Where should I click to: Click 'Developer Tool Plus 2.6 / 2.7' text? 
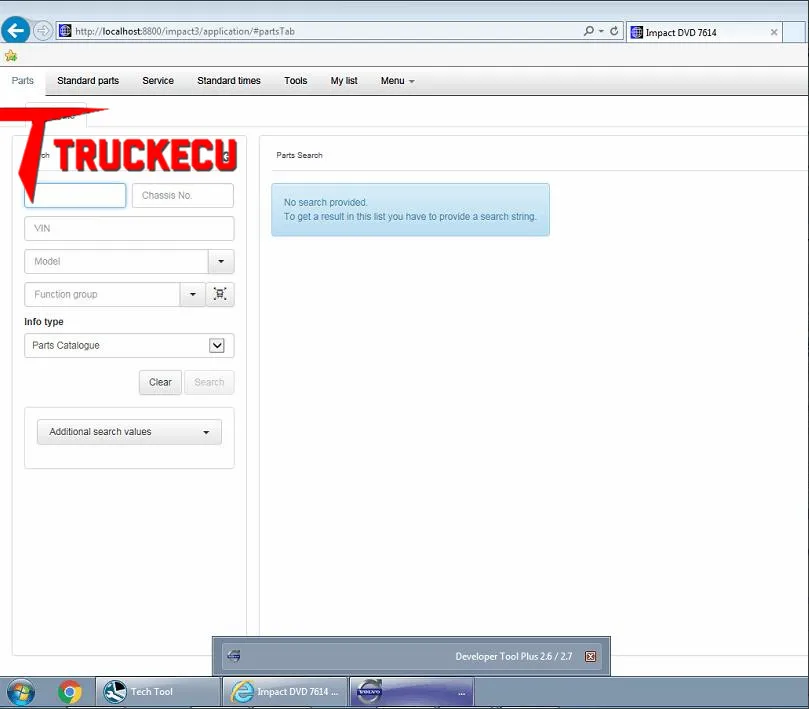pyautogui.click(x=513, y=656)
